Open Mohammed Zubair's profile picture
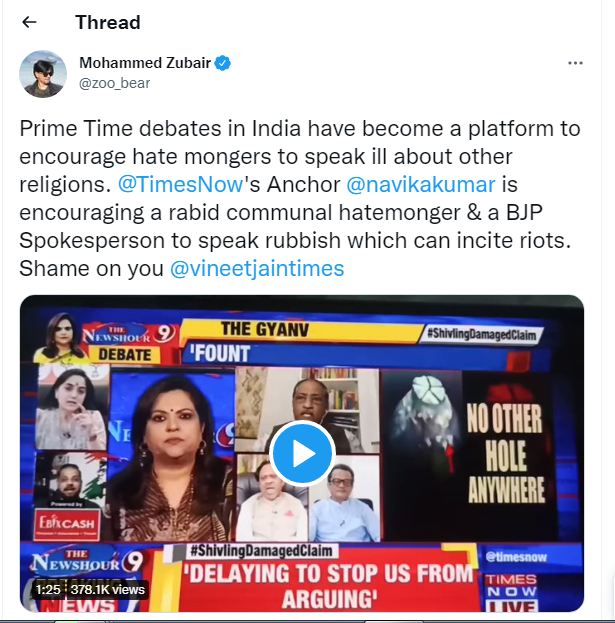 click(43, 74)
